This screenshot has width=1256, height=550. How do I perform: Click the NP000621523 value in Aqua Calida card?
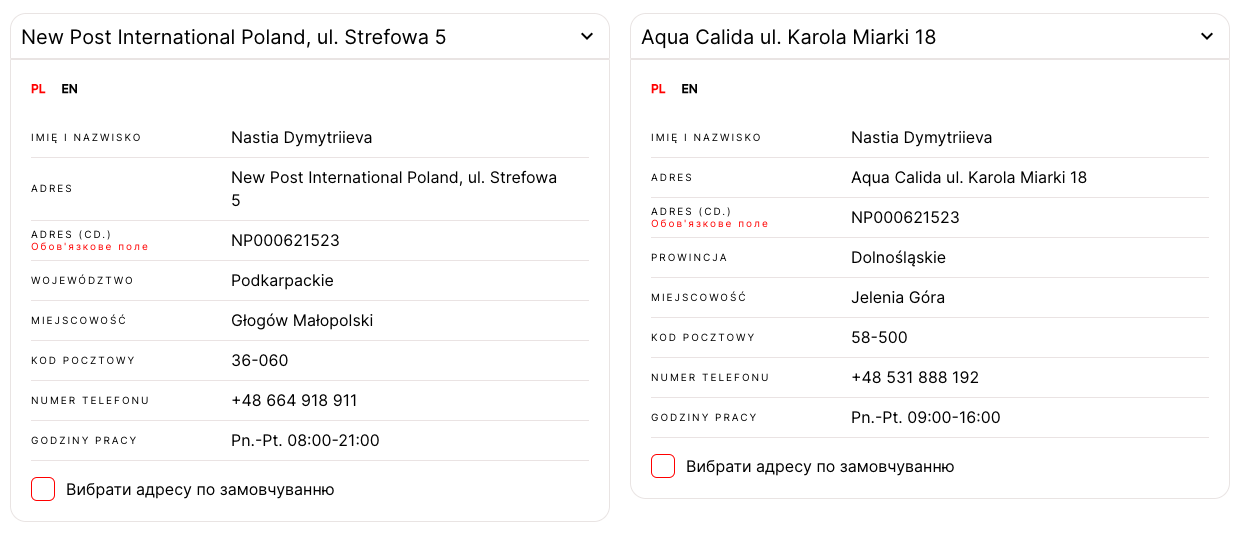tap(905, 218)
